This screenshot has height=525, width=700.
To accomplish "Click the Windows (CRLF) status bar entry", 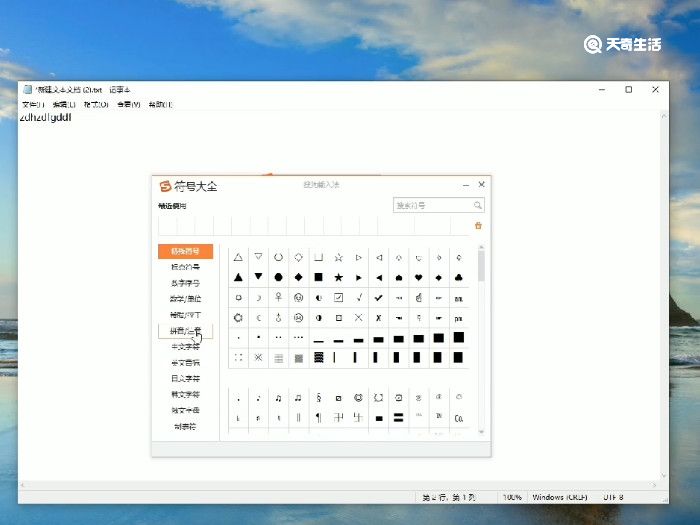I will (559, 497).
